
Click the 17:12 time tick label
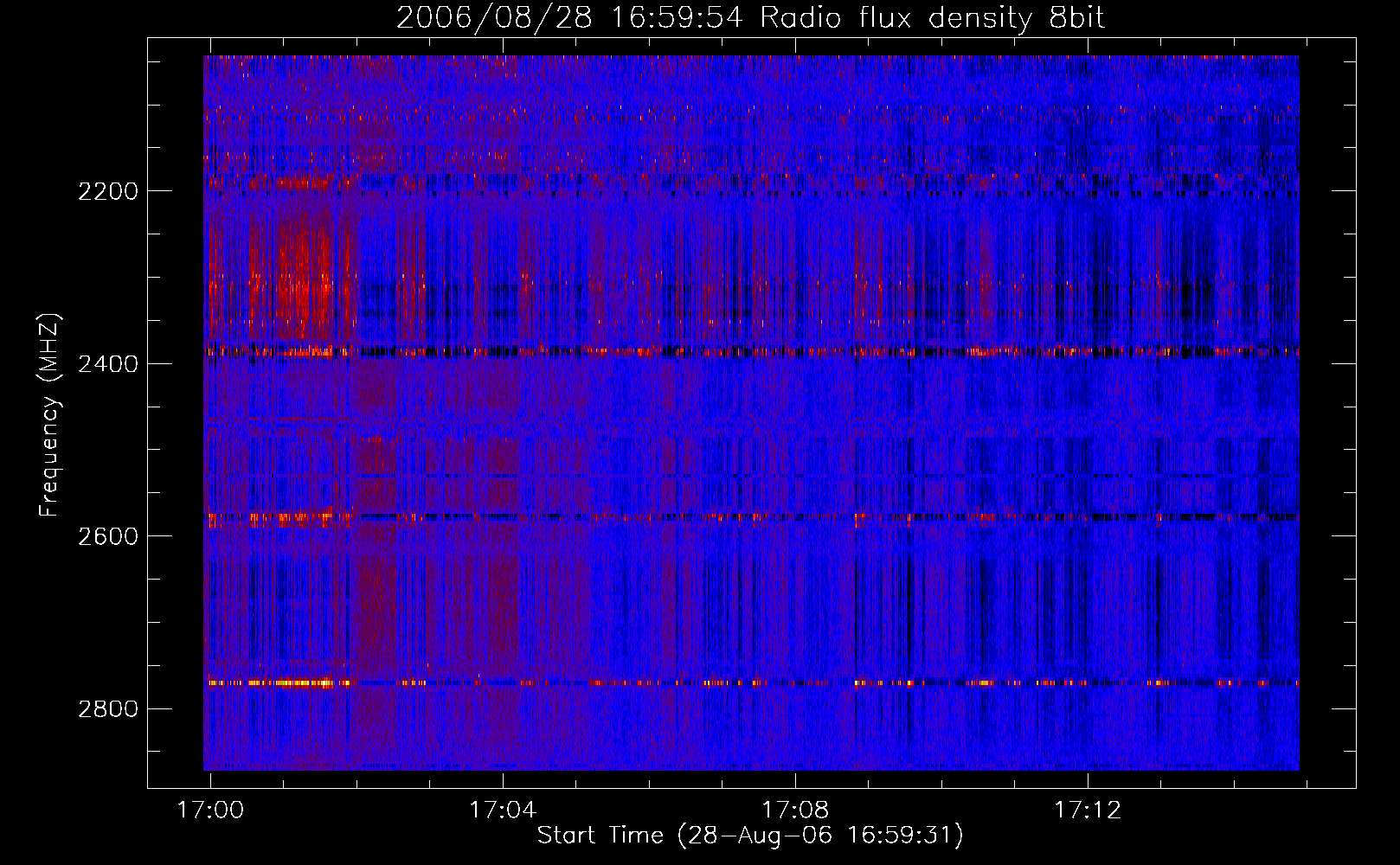(1088, 811)
